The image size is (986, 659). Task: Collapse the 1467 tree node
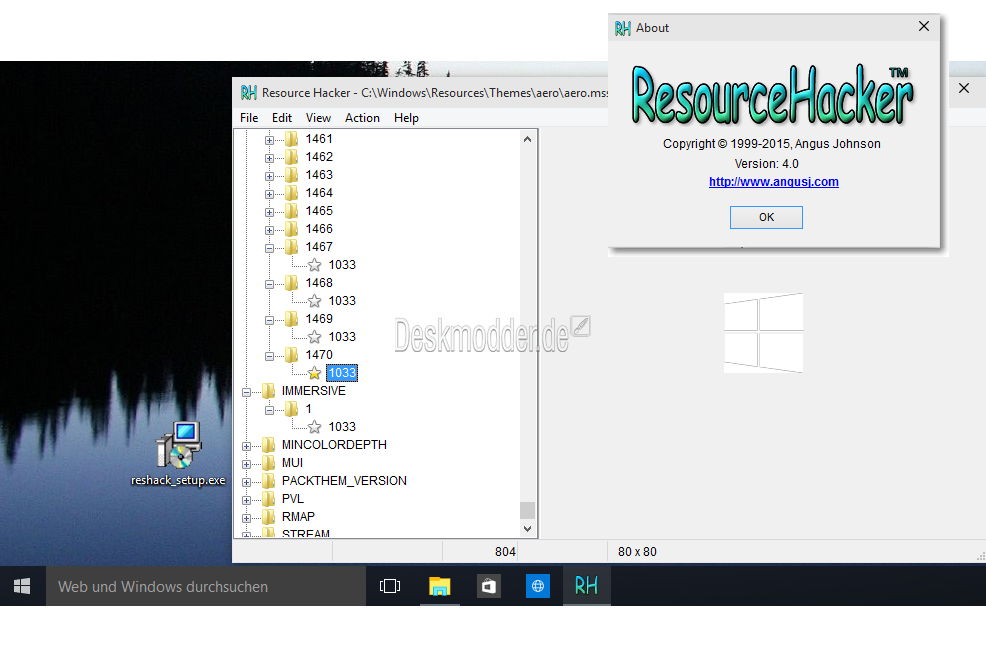click(x=269, y=248)
